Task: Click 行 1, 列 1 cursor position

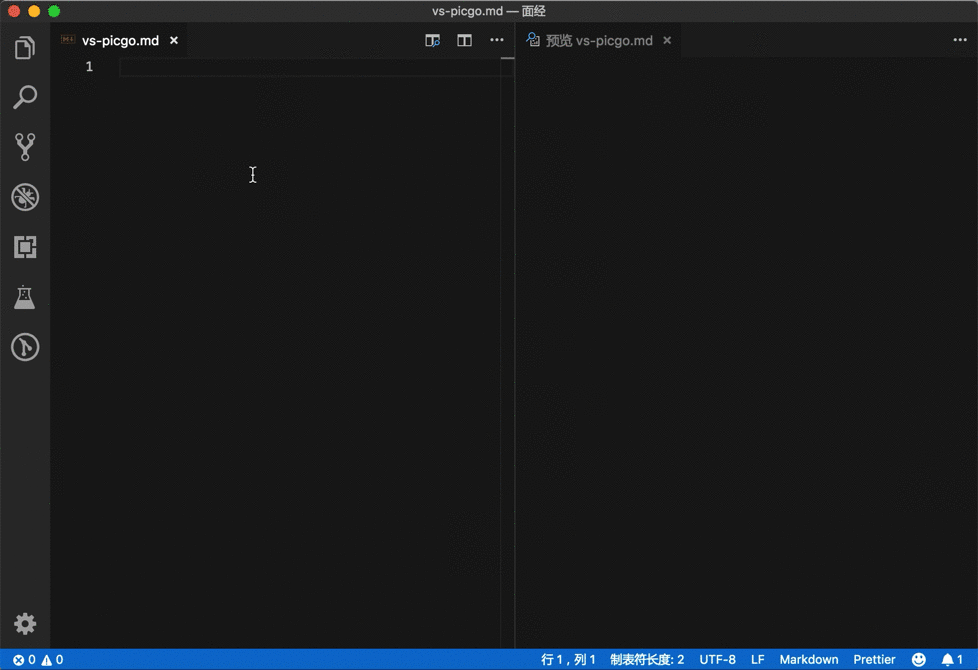Action: 568,659
